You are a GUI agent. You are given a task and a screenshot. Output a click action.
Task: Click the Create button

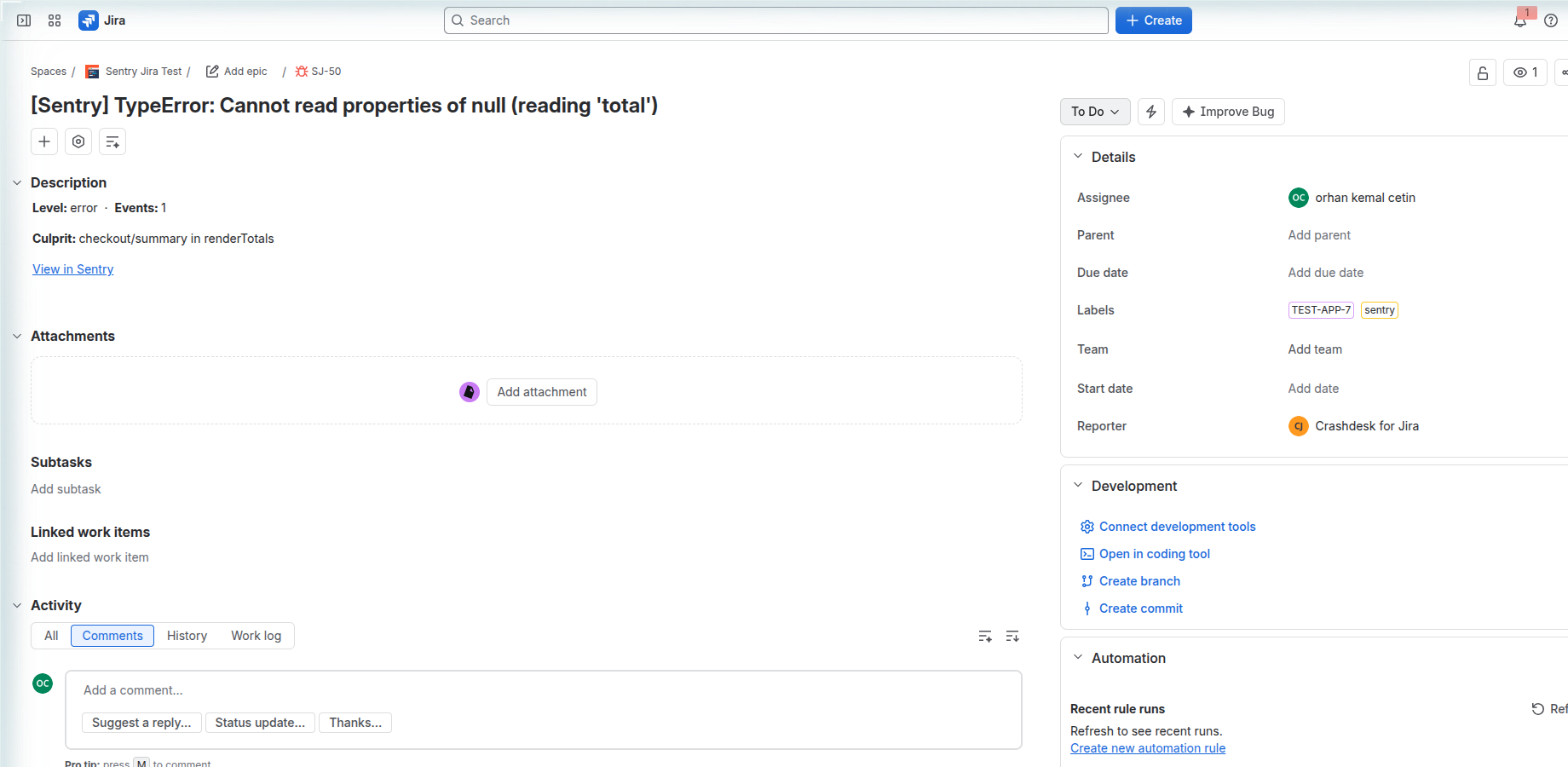tap(1154, 20)
